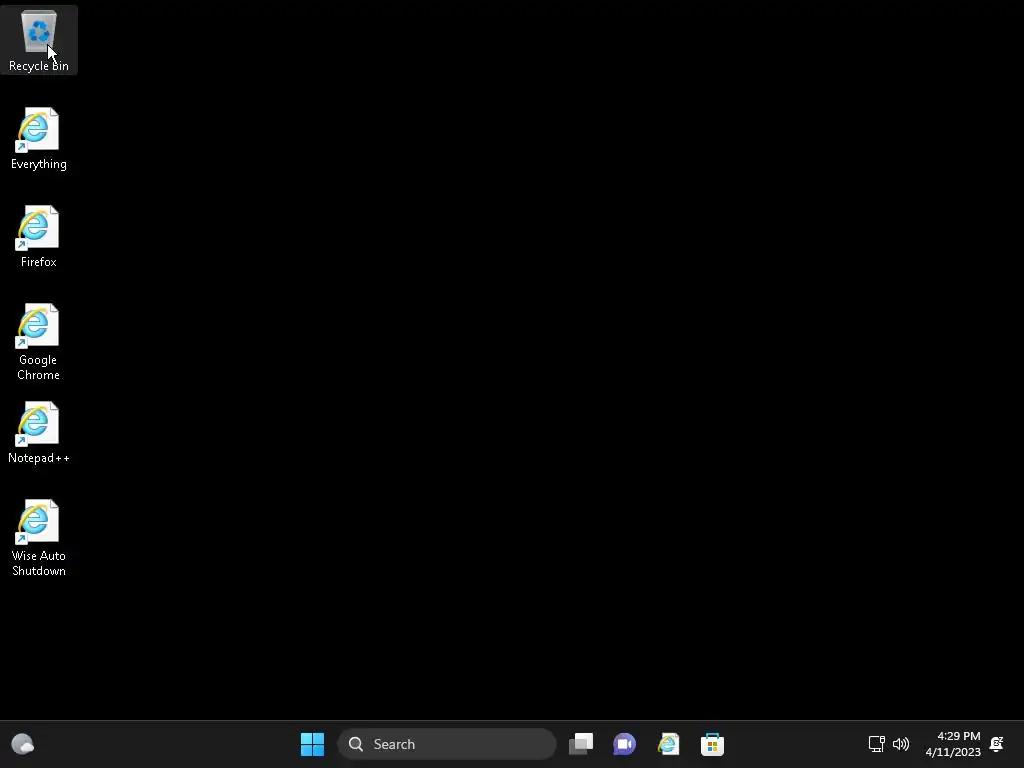Screen dimensions: 1024x768
Task: Open the notifications bell icon
Action: (x=997, y=744)
